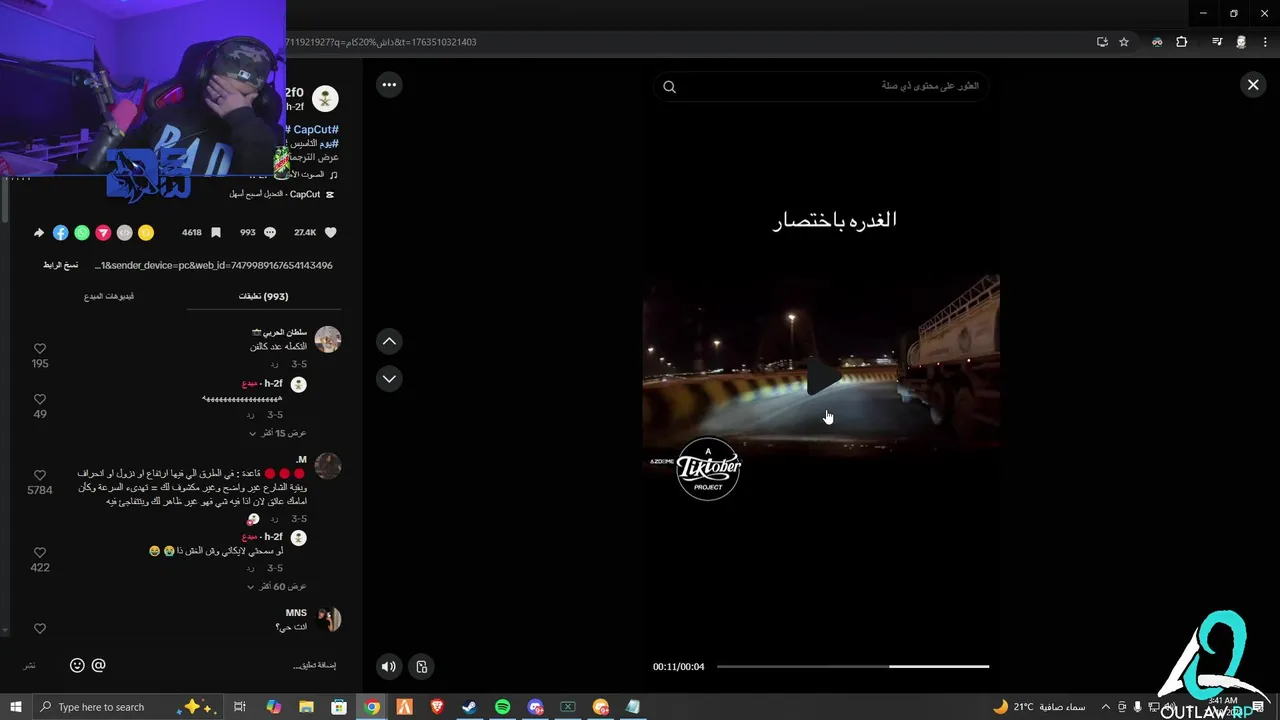Open Copilot from the taskbar
The width and height of the screenshot is (1280, 720).
(x=273, y=707)
